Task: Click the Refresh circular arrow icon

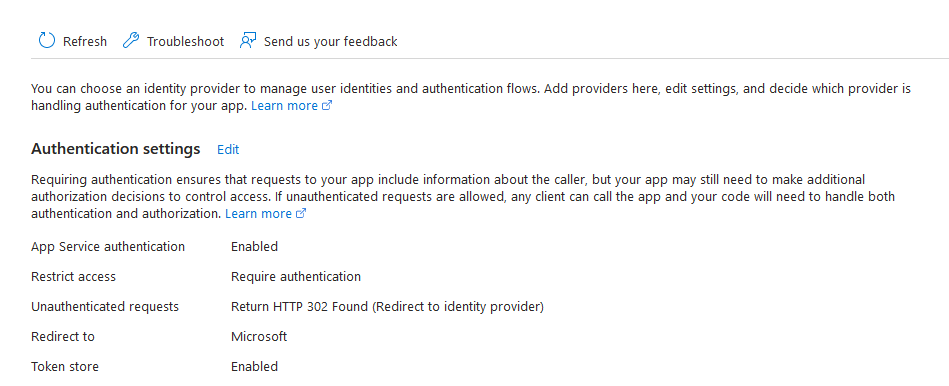Action: [x=47, y=41]
